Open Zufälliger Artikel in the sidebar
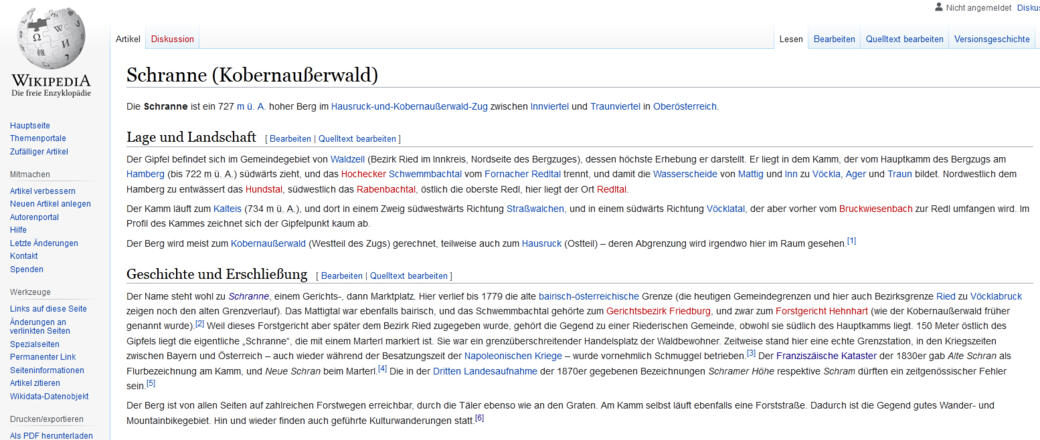This screenshot has height=440, width=1040. 39,151
